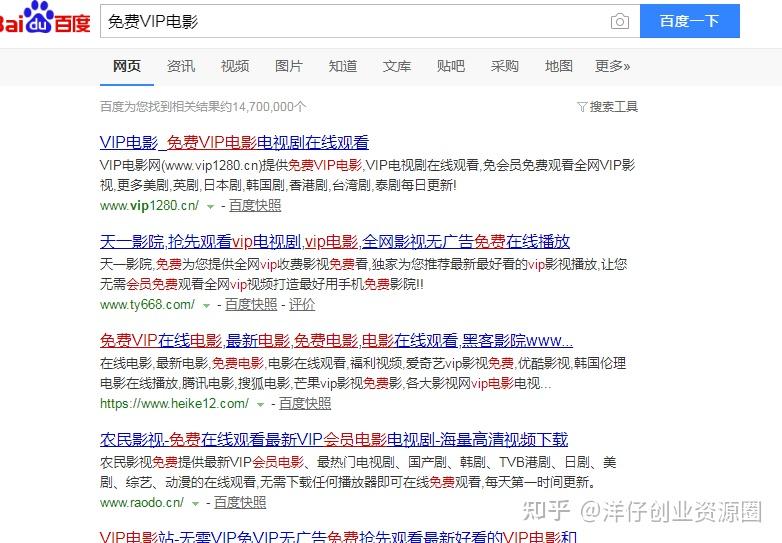Go to the 文库 tab
The height and width of the screenshot is (543, 782).
[396, 66]
